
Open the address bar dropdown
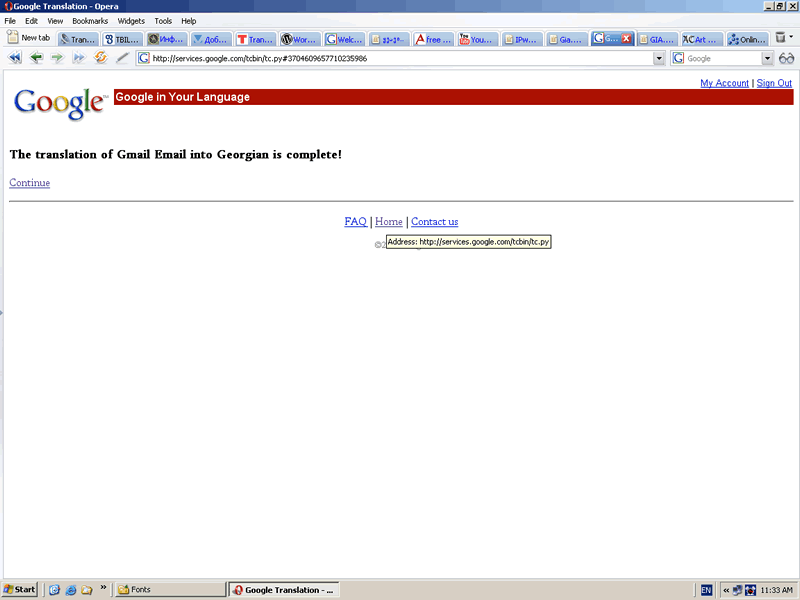point(659,58)
